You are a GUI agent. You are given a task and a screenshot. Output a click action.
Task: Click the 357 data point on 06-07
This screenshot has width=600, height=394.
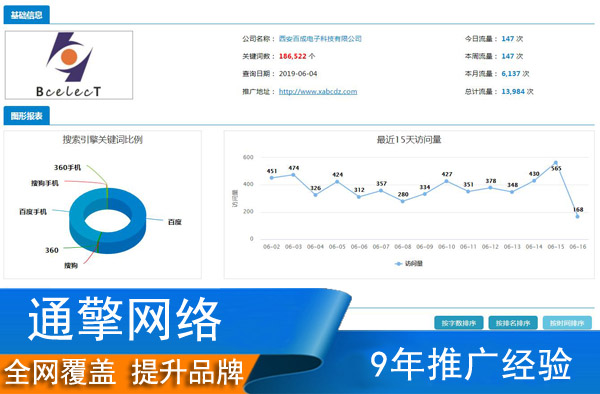[381, 190]
